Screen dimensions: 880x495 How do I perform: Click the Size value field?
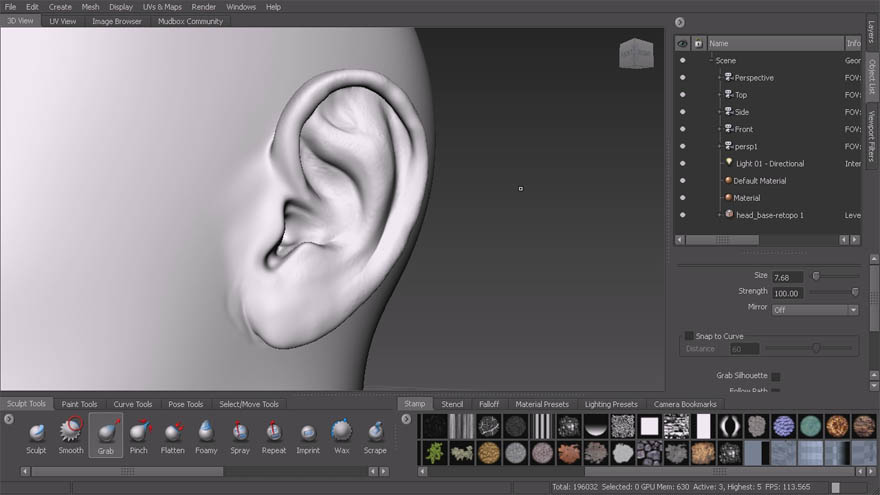point(787,277)
